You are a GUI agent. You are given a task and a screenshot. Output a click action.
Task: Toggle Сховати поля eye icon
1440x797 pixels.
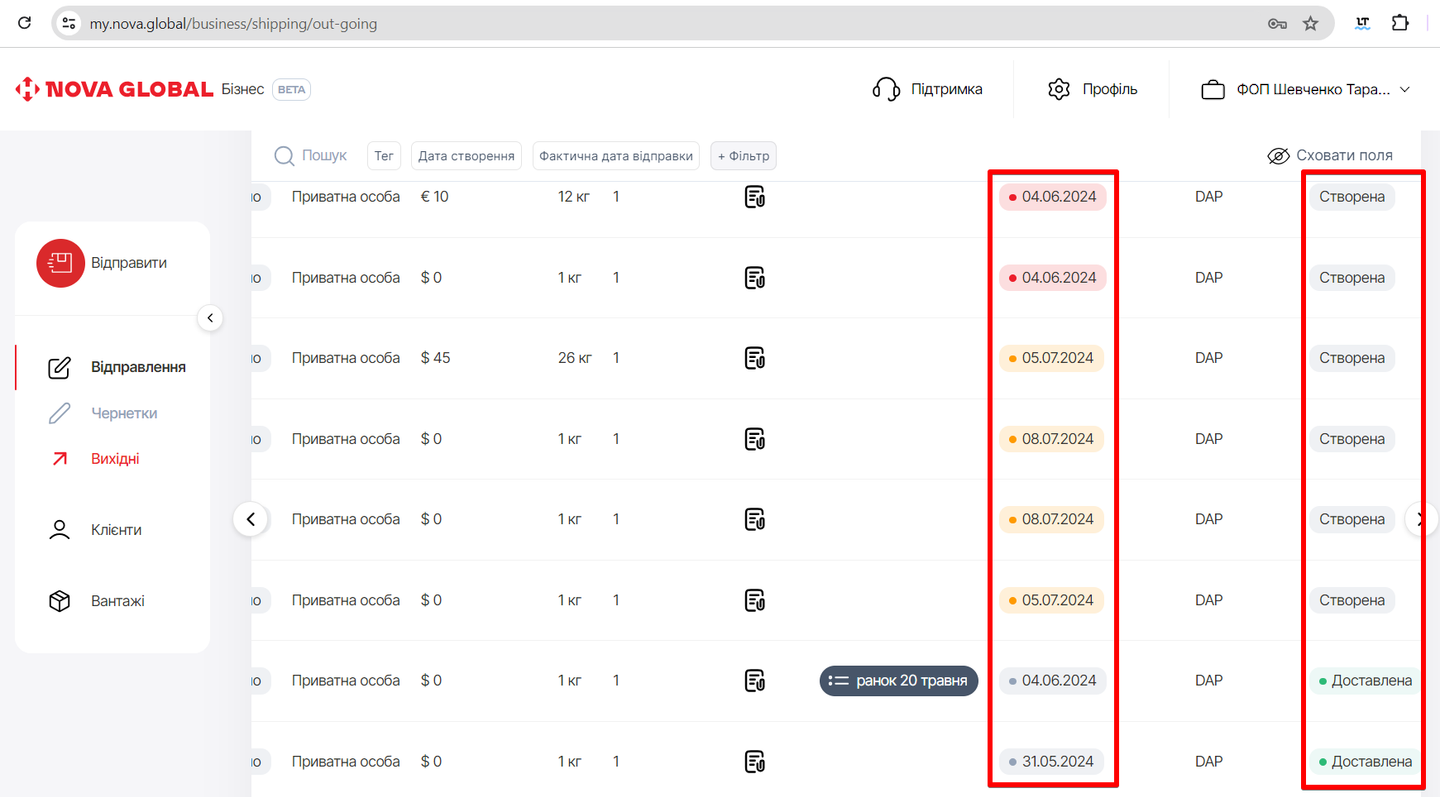coord(1278,156)
